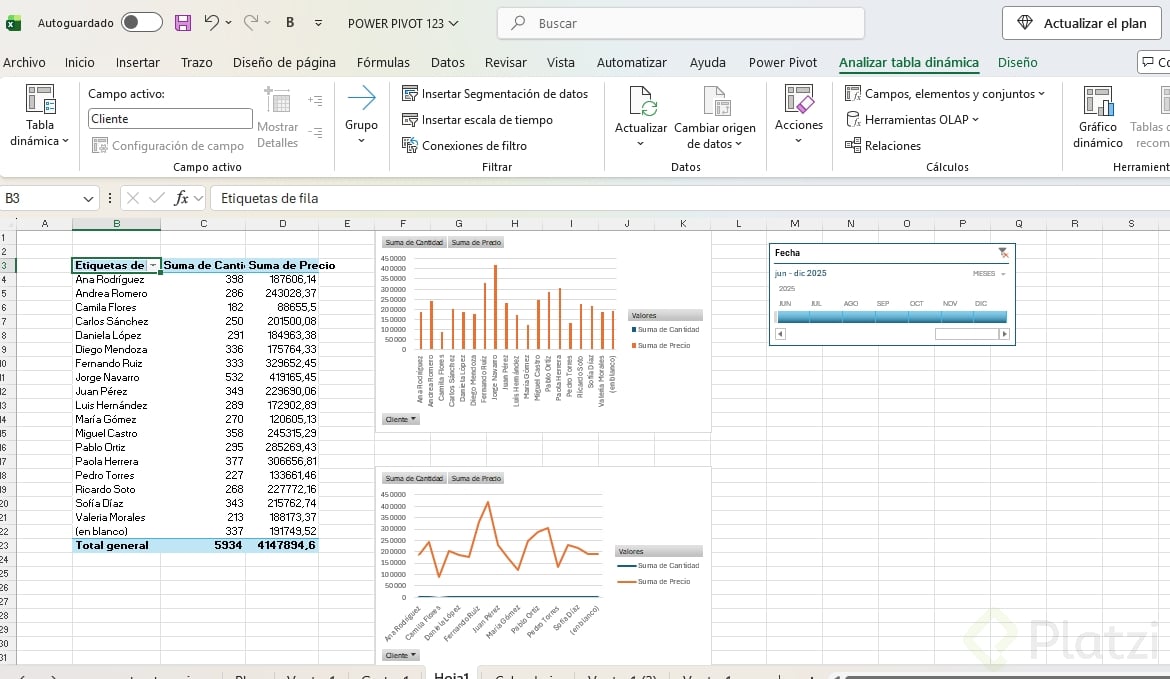This screenshot has width=1170, height=679.
Task: Click the bold B quick access icon
Action: coord(290,23)
